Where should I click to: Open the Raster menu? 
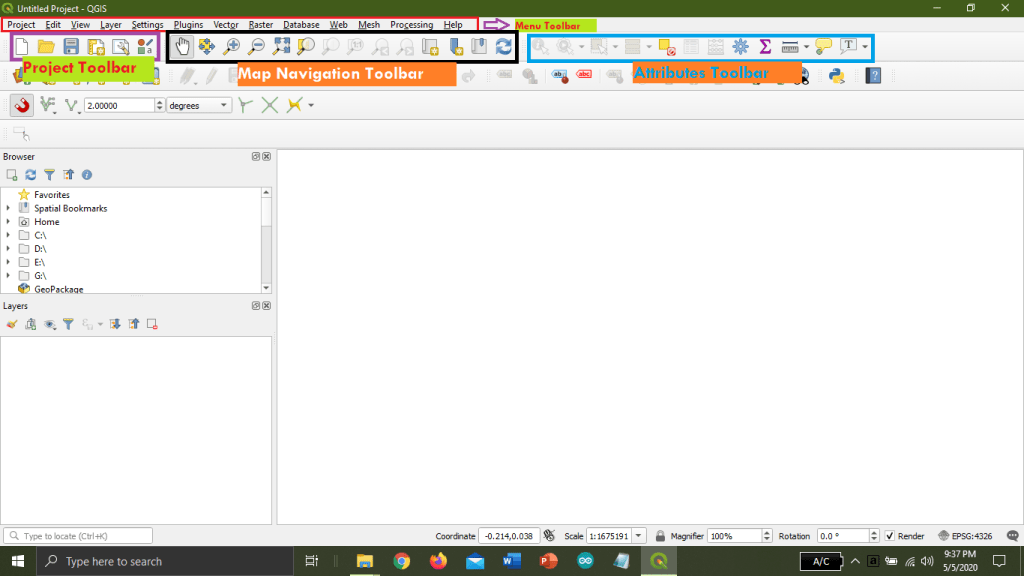261,25
